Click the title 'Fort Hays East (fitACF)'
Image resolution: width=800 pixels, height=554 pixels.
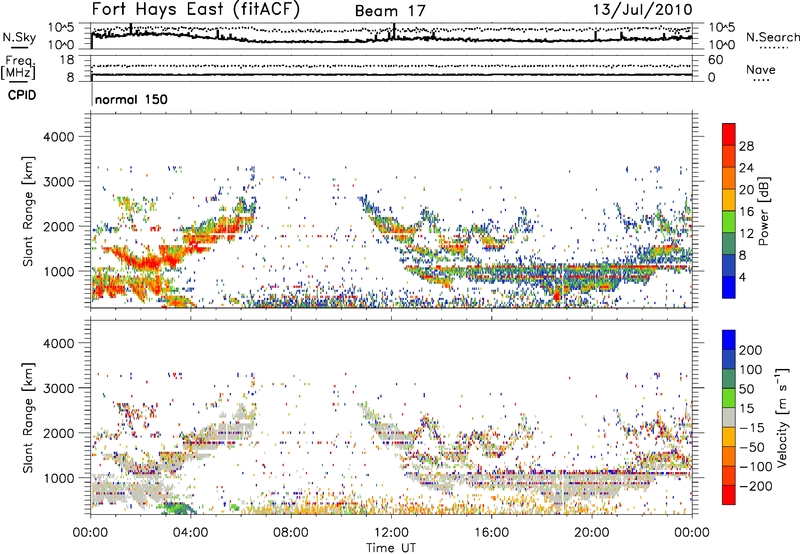click(x=196, y=9)
